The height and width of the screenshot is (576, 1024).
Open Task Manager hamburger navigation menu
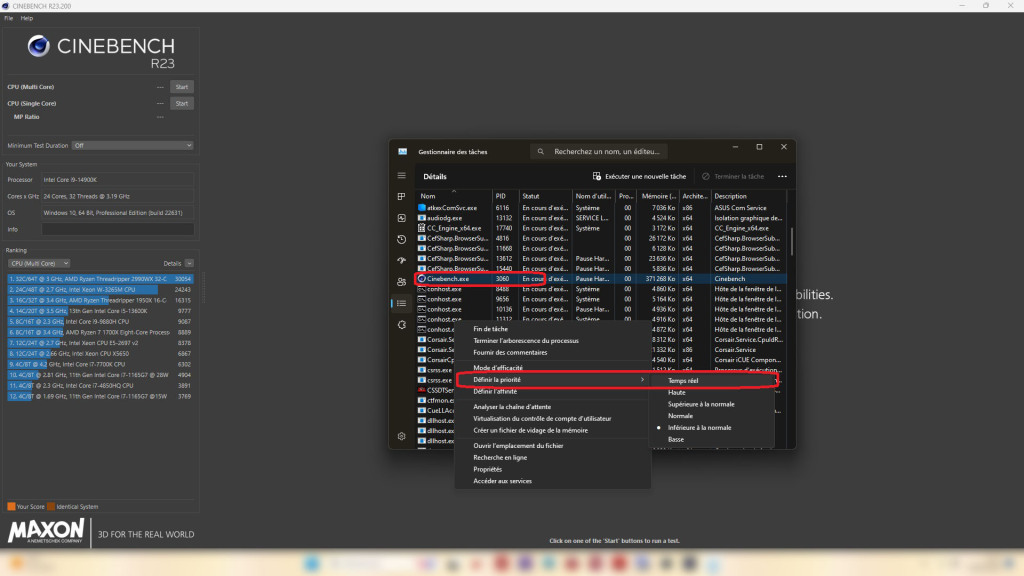click(402, 176)
